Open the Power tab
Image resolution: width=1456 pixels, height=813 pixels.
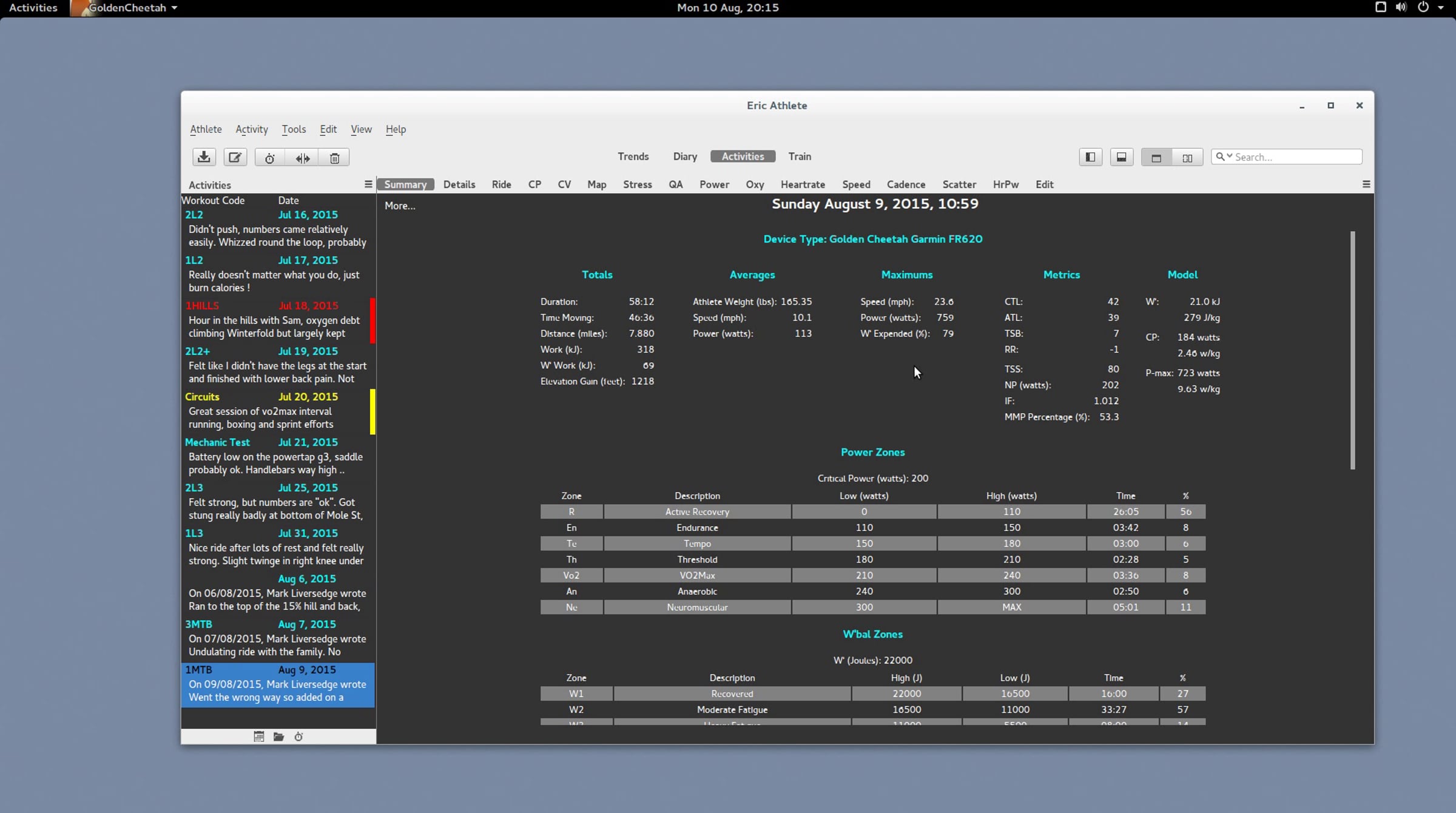[x=714, y=184]
